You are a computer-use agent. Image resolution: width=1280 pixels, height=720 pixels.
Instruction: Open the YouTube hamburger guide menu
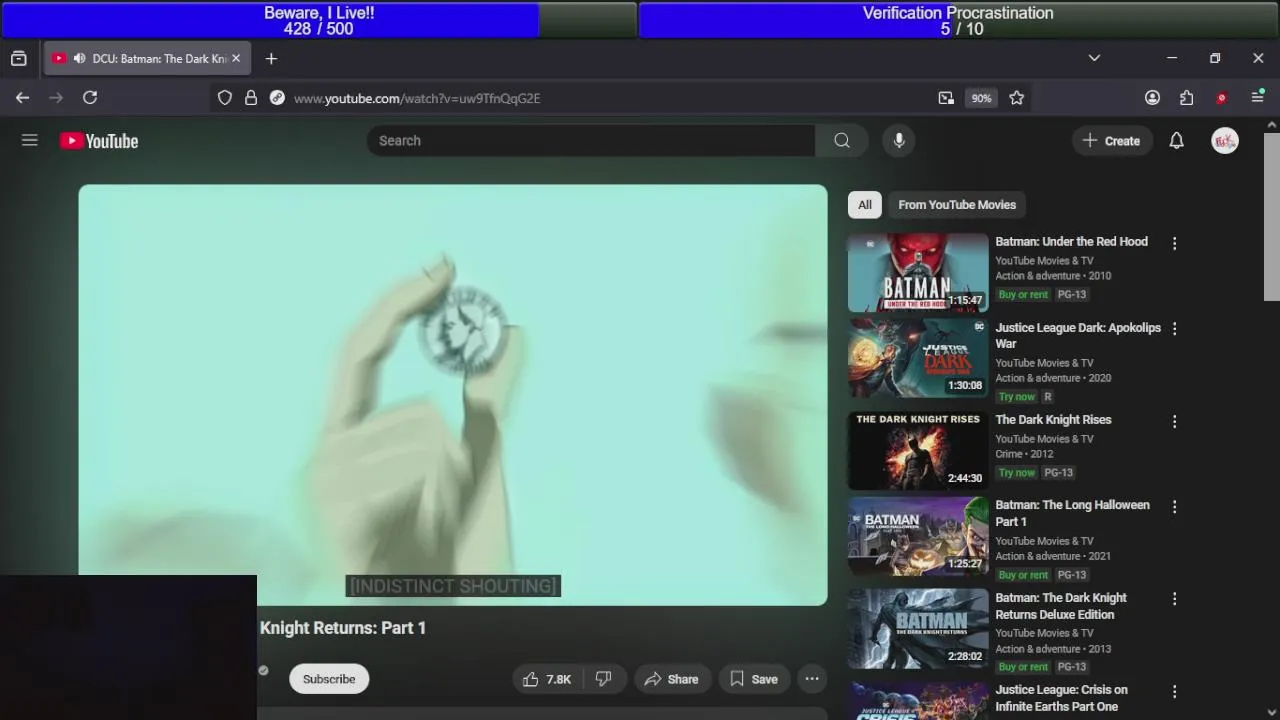click(x=30, y=141)
